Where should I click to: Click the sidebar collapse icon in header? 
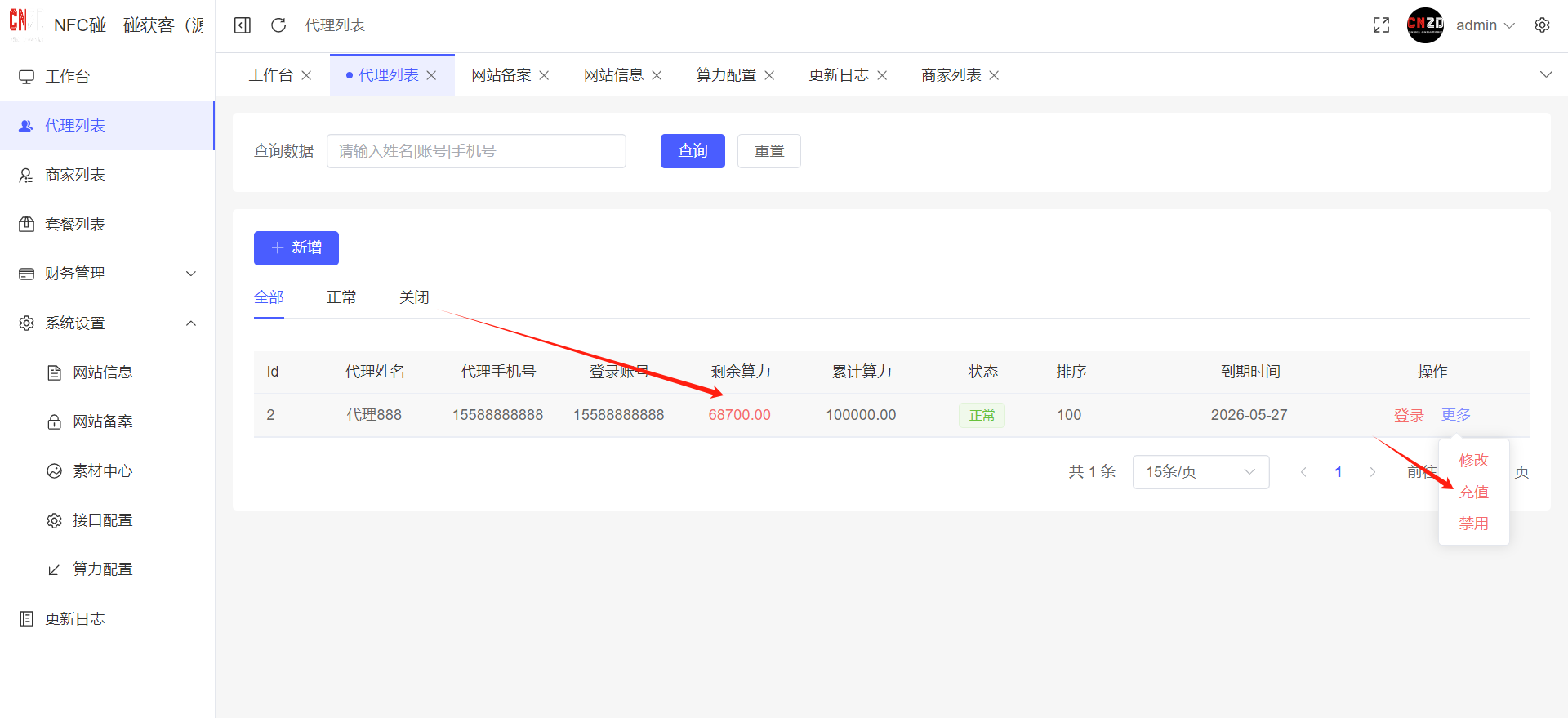click(242, 25)
